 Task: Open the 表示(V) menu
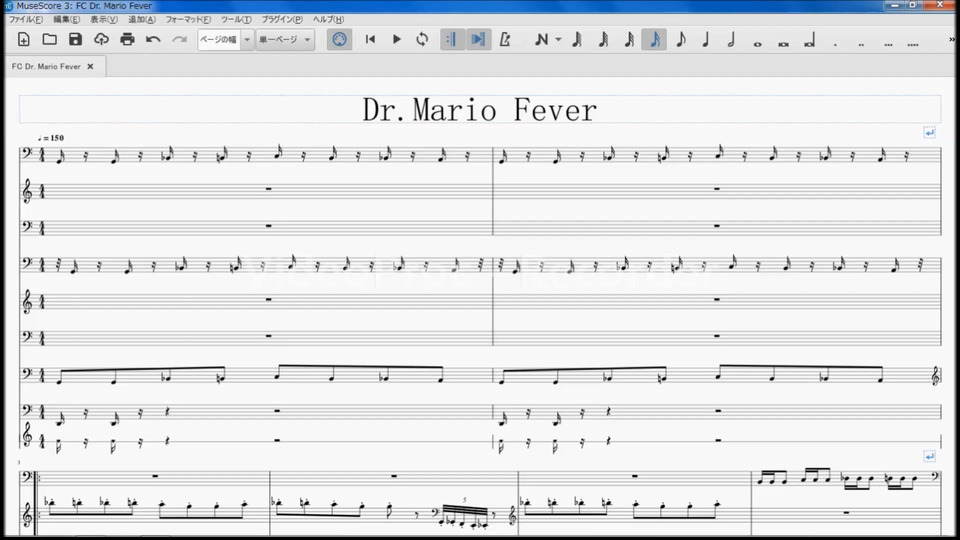click(x=104, y=20)
